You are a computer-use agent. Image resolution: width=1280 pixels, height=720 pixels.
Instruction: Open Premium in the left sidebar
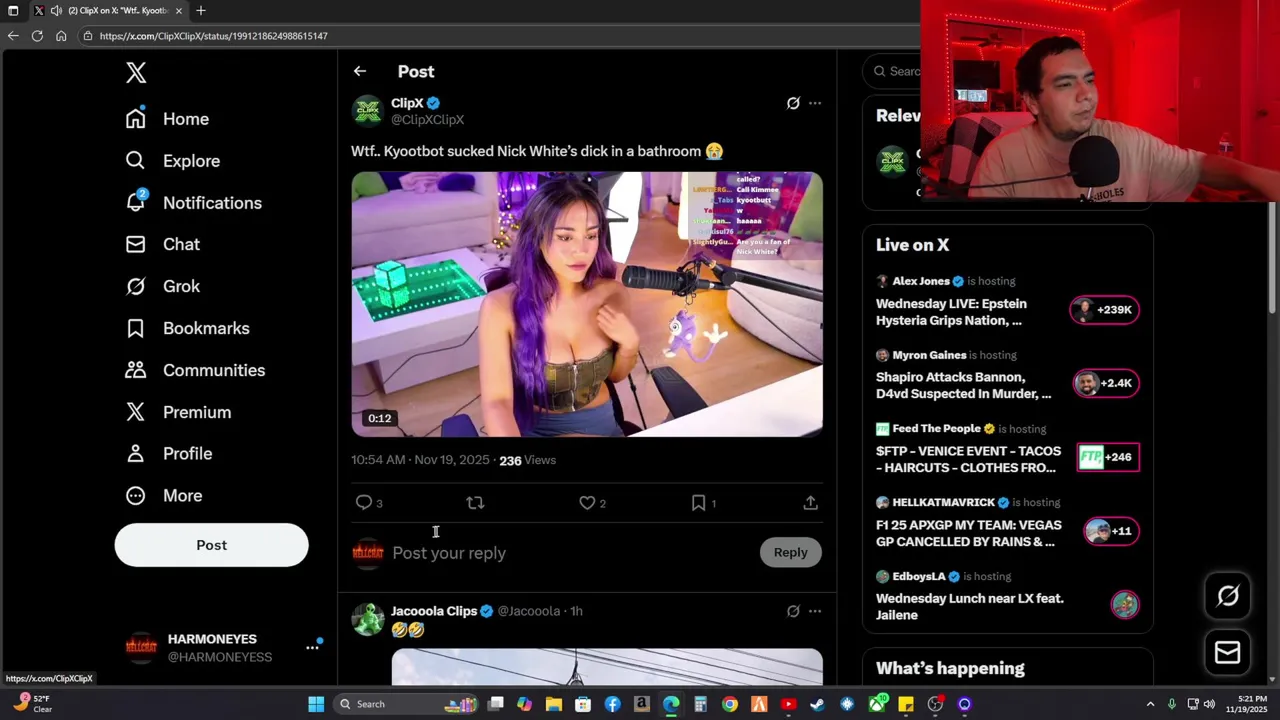click(178, 412)
